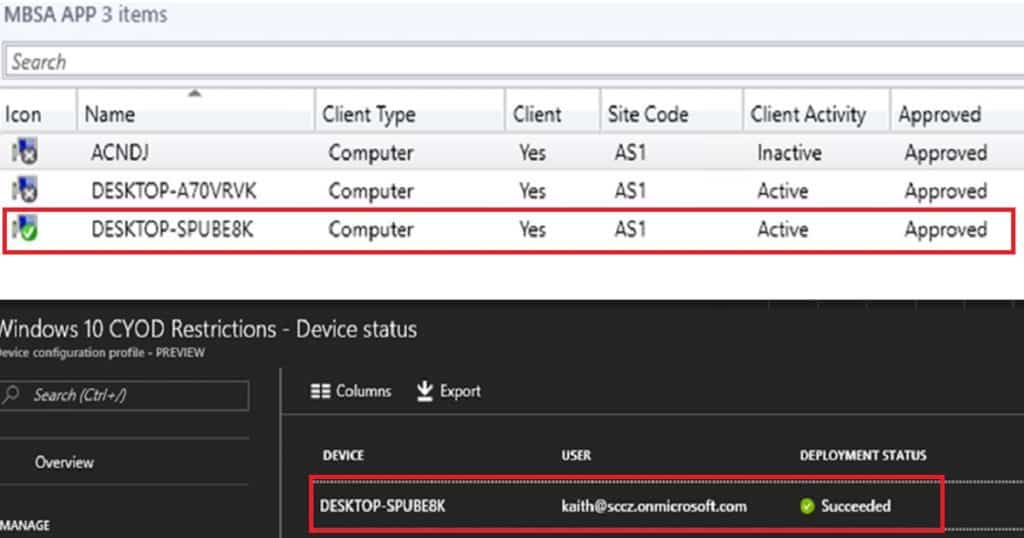Screen dimensions: 1024x538
Task: Click the Site Code column header
Action: 647,115
